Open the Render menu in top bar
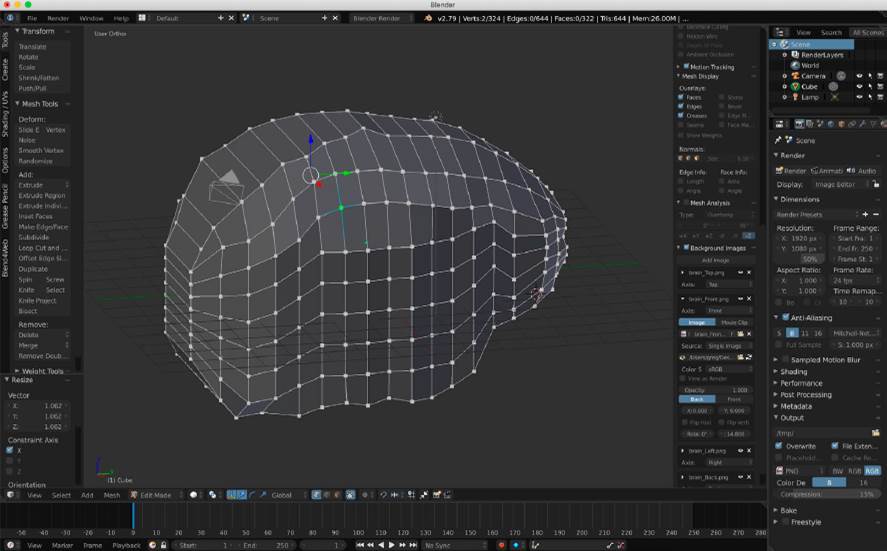Screen dimensions: 887x551 click(x=58, y=18)
